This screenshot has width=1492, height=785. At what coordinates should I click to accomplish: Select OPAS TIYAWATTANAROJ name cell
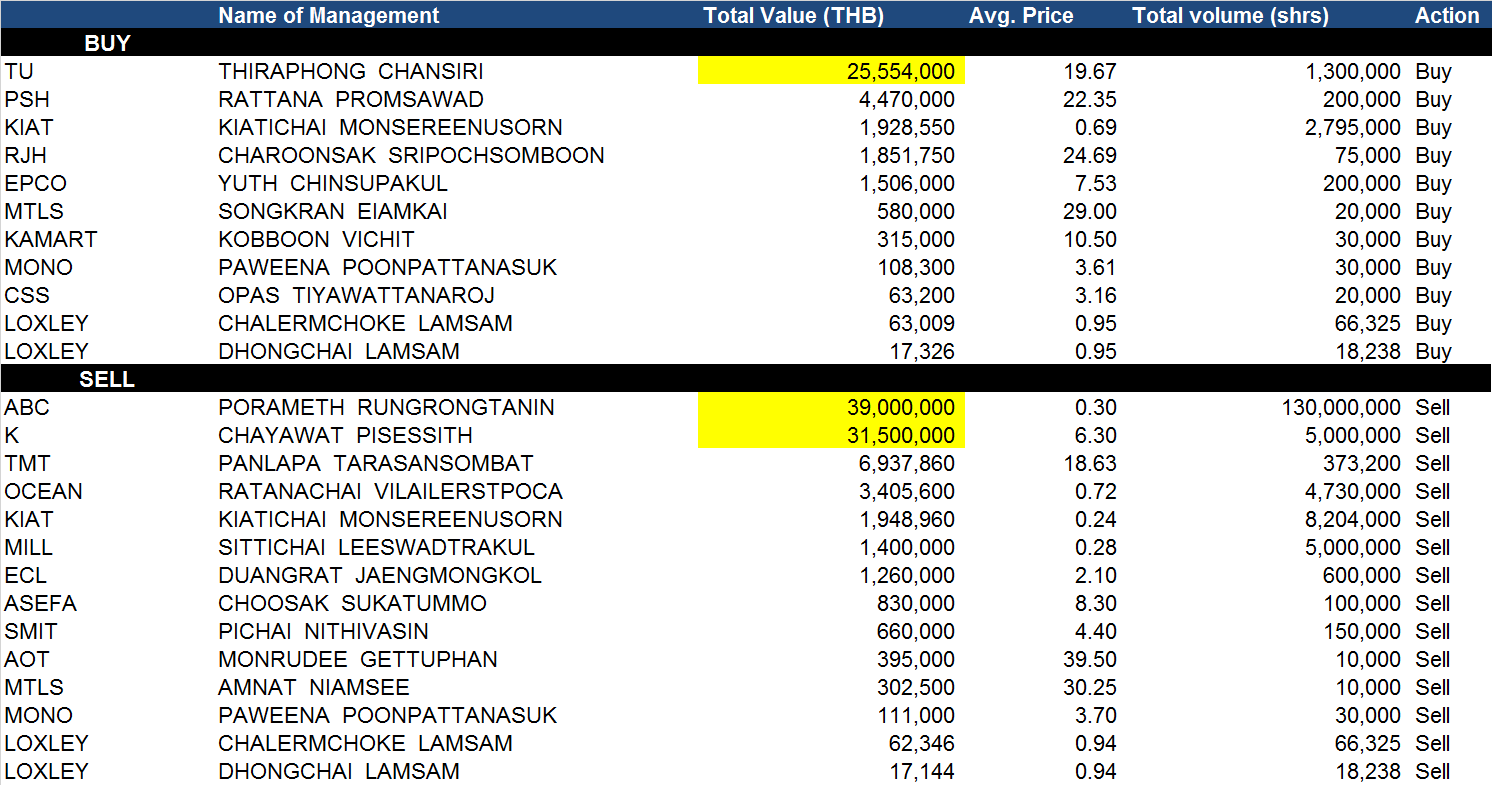pos(356,295)
